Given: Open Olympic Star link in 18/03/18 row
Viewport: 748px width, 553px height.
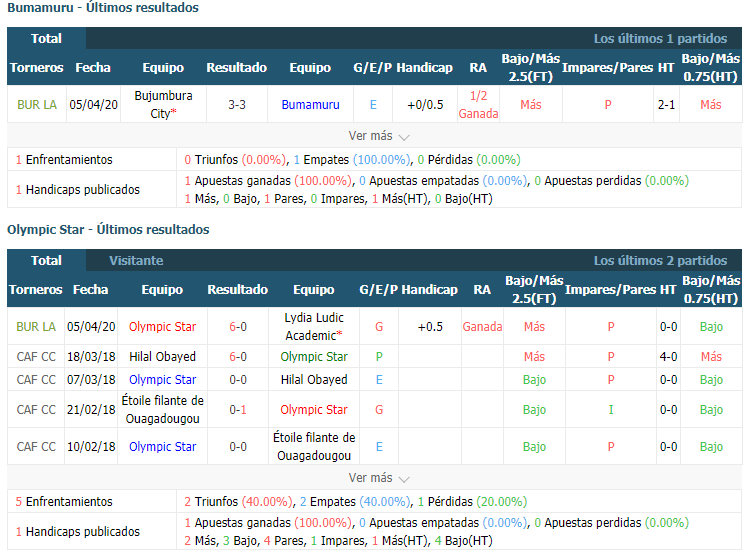Looking at the screenshot, I should [314, 356].
